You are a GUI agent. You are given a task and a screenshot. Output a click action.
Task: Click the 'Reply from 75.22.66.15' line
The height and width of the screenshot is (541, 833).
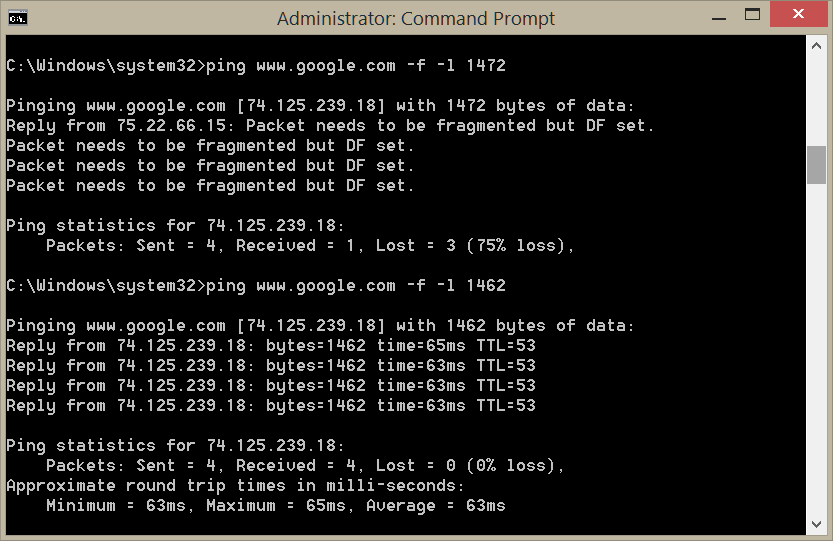coord(330,126)
